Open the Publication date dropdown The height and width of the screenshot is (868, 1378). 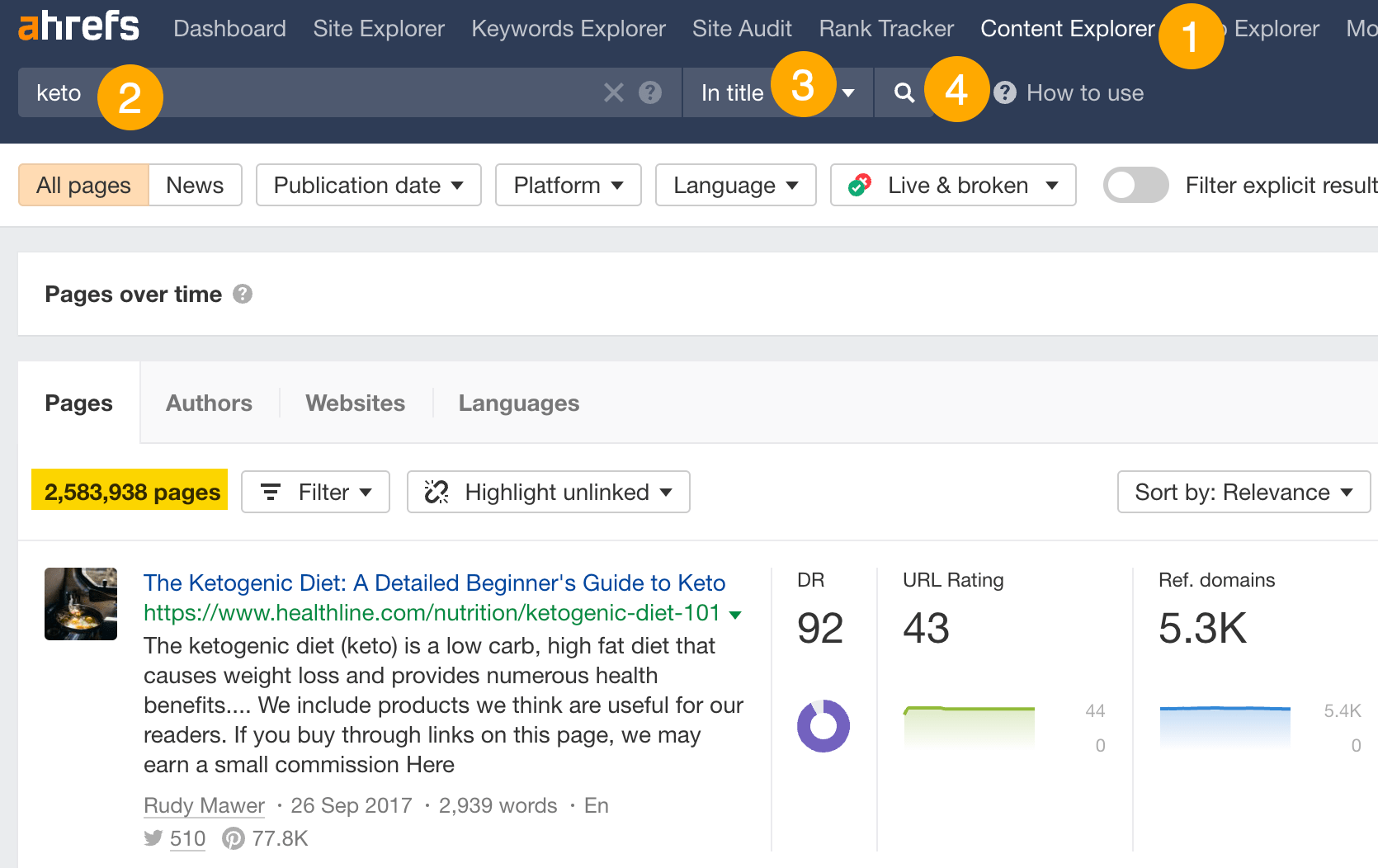pyautogui.click(x=368, y=185)
